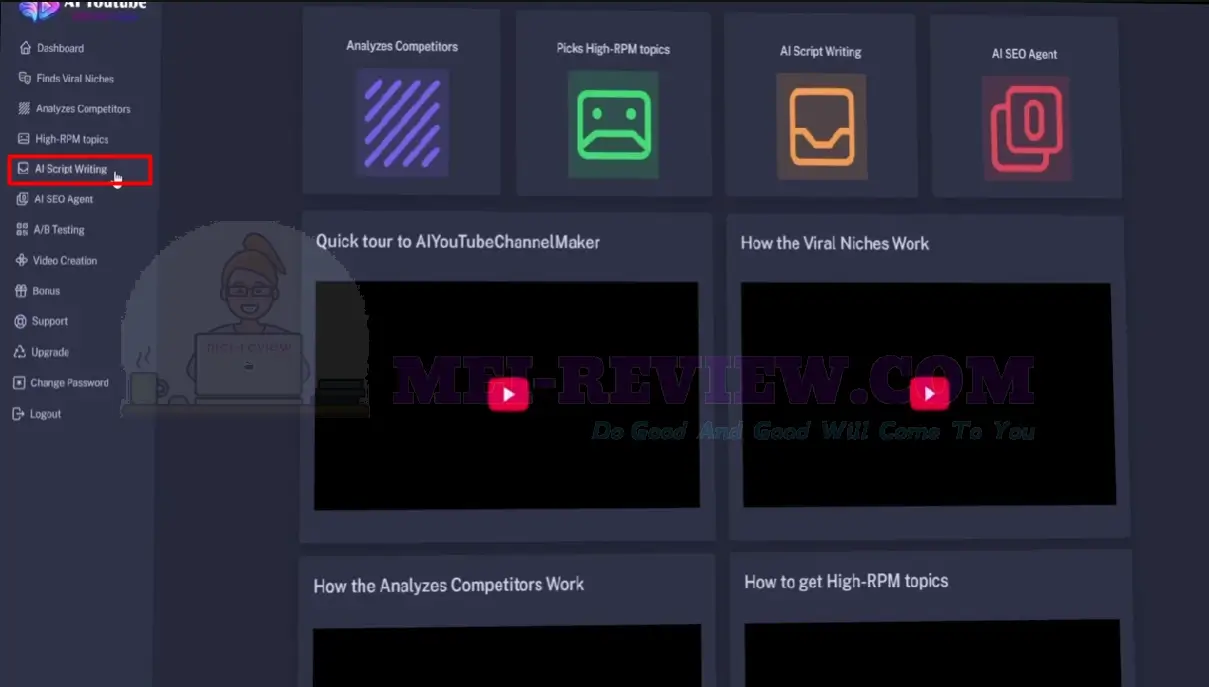Click the How the Analyzes Competitors Work heading
This screenshot has width=1209, height=687.
[x=449, y=585]
